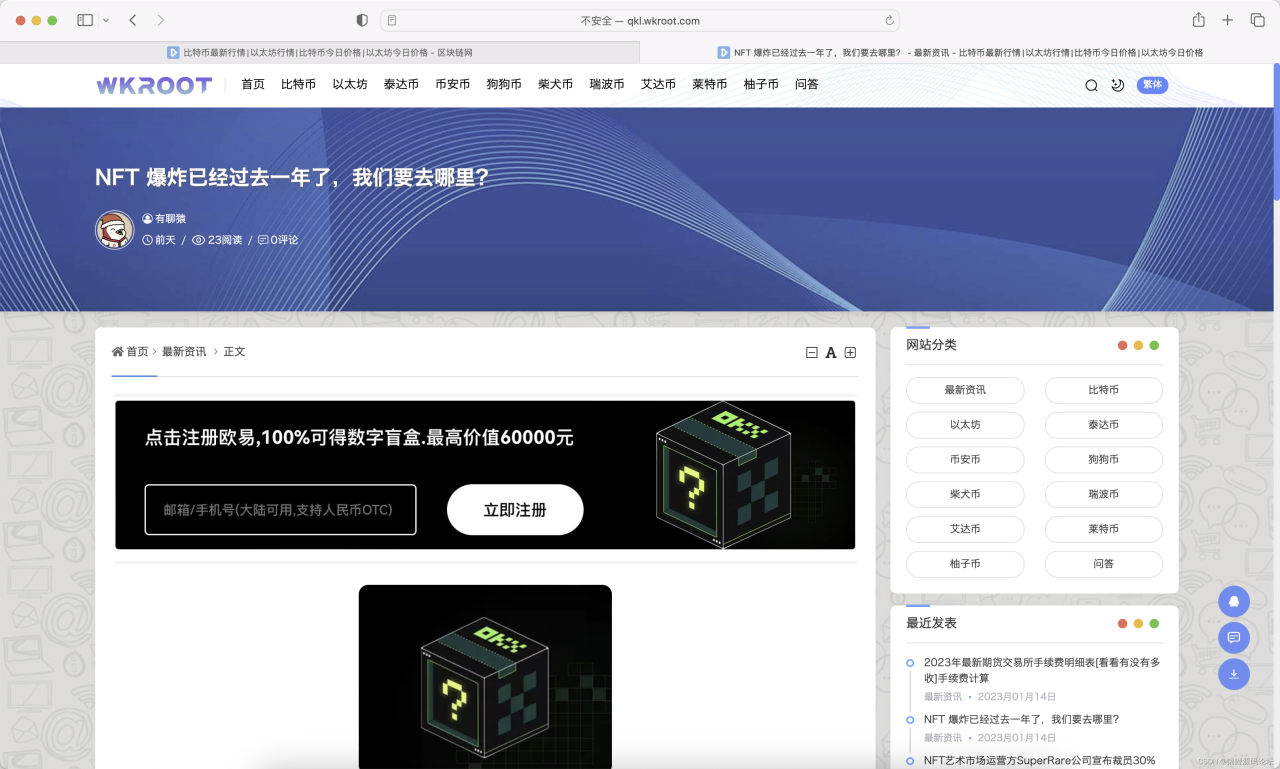Open the 币安币 category in 网站分类
This screenshot has height=769, width=1280.
click(965, 460)
